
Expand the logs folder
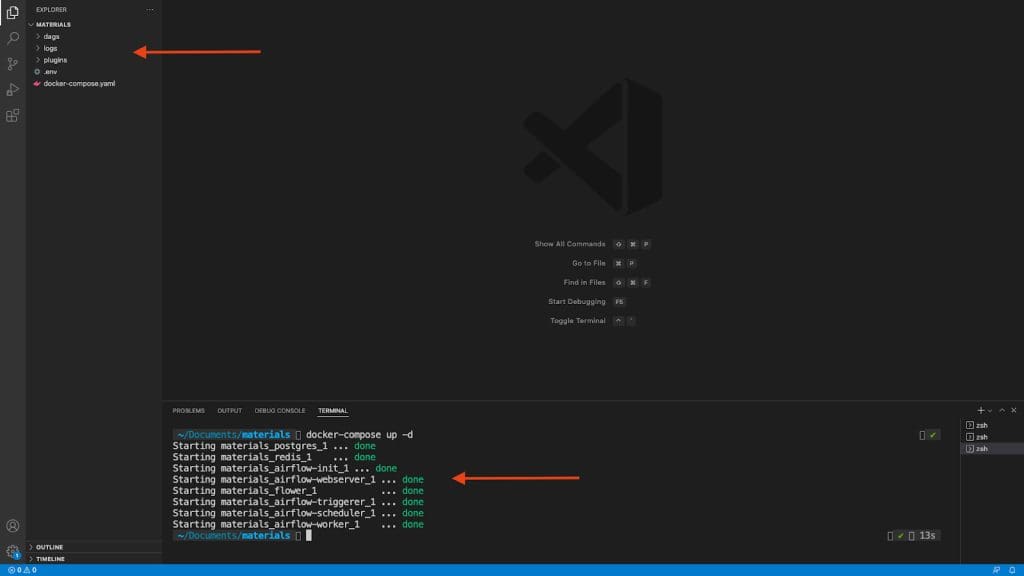pyautogui.click(x=50, y=48)
